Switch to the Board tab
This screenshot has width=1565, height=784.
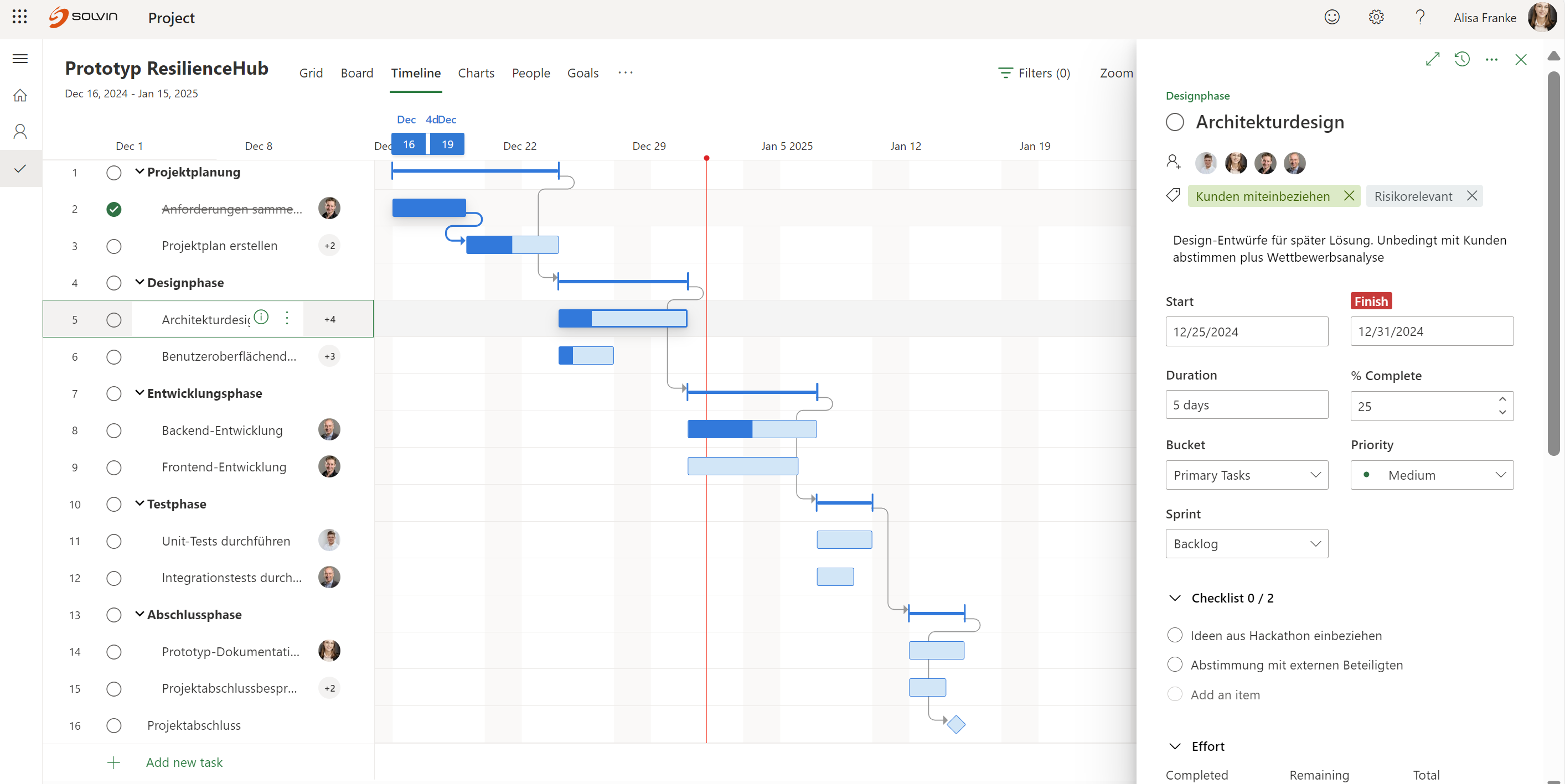(x=357, y=73)
